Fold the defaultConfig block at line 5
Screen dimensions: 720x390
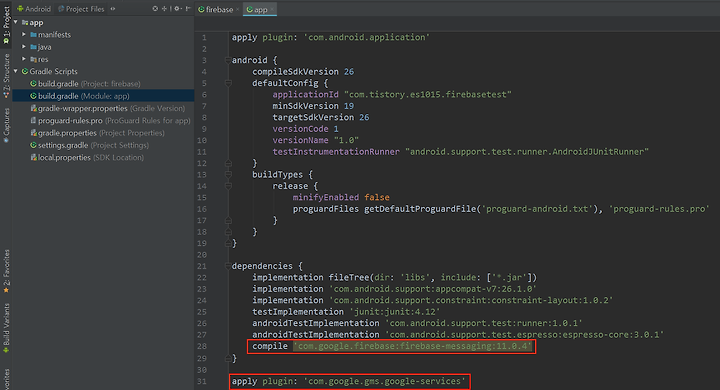click(x=228, y=83)
